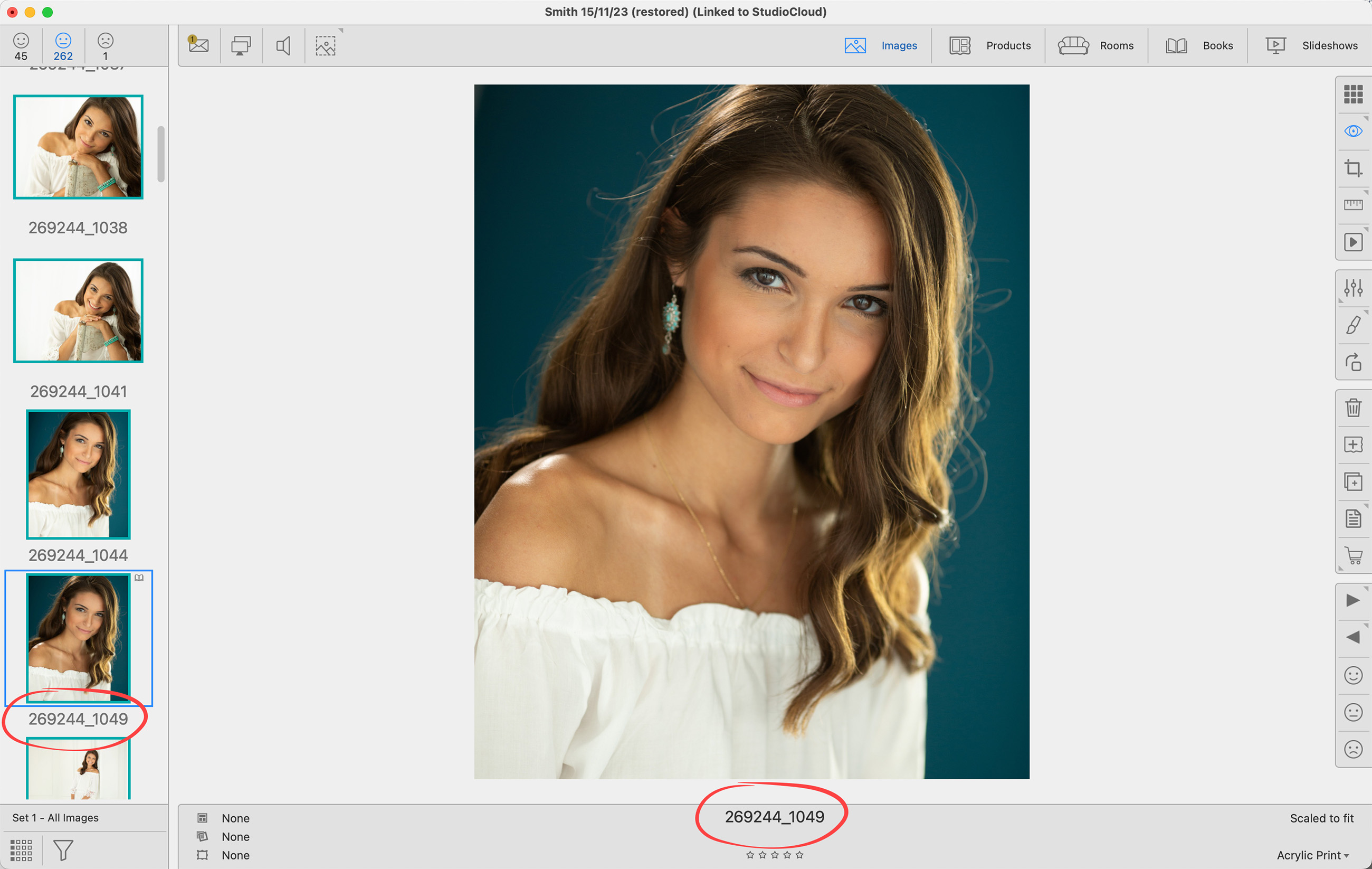
Task: Mark image with happy face rating
Action: click(x=1352, y=675)
